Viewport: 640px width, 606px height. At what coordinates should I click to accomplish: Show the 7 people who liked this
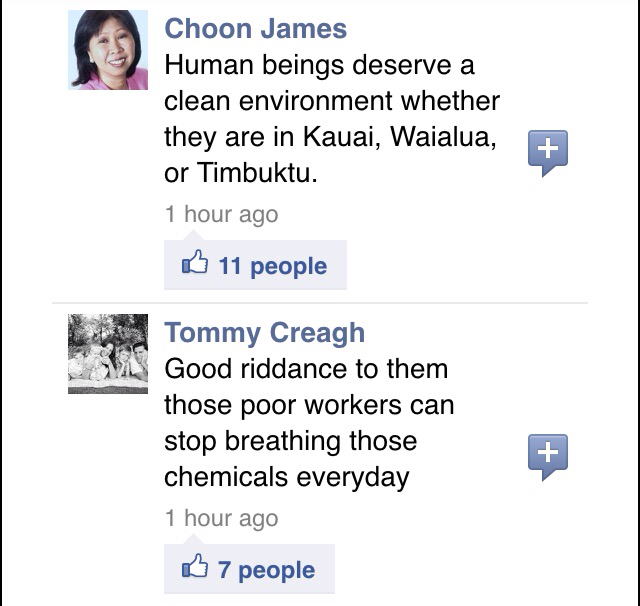point(266,570)
